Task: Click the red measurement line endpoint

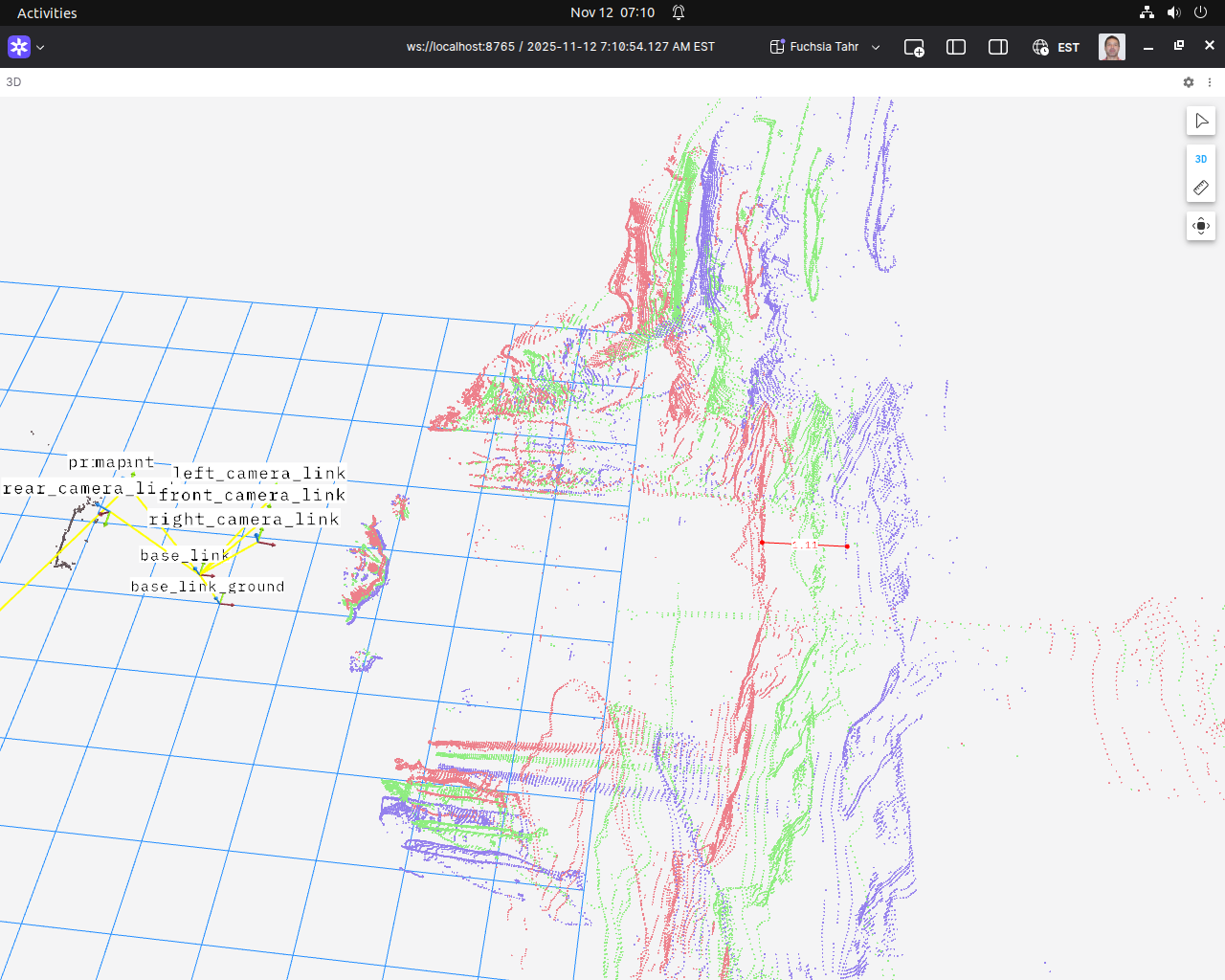Action: click(847, 546)
